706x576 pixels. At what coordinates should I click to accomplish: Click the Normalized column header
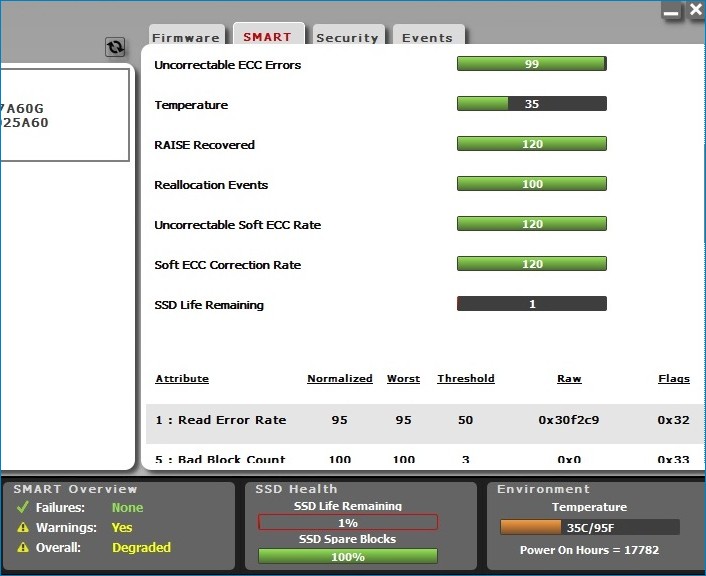pyautogui.click(x=339, y=379)
